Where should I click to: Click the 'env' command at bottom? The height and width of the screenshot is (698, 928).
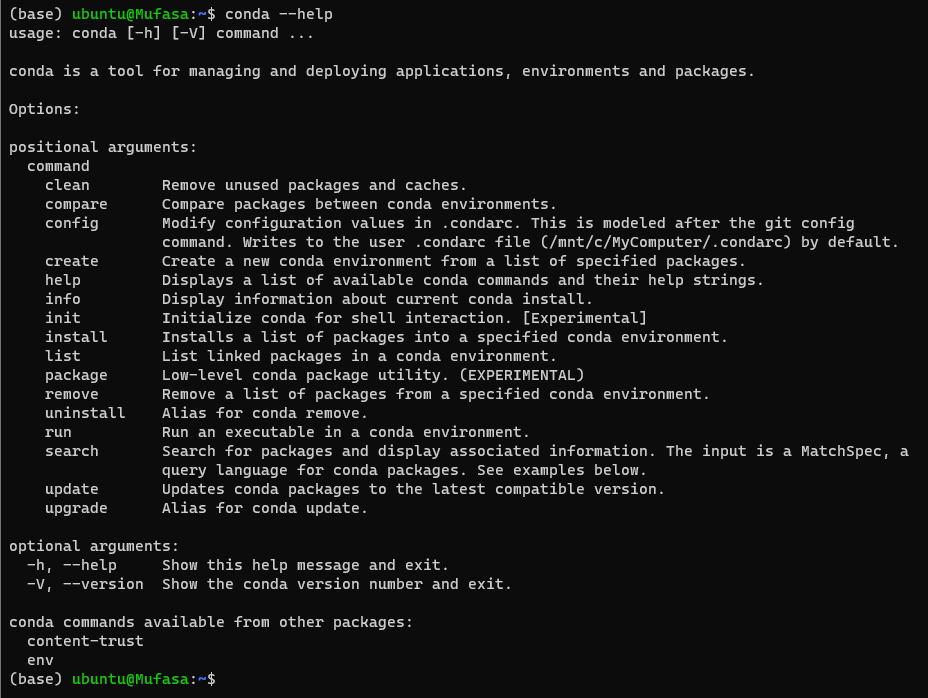(40, 660)
